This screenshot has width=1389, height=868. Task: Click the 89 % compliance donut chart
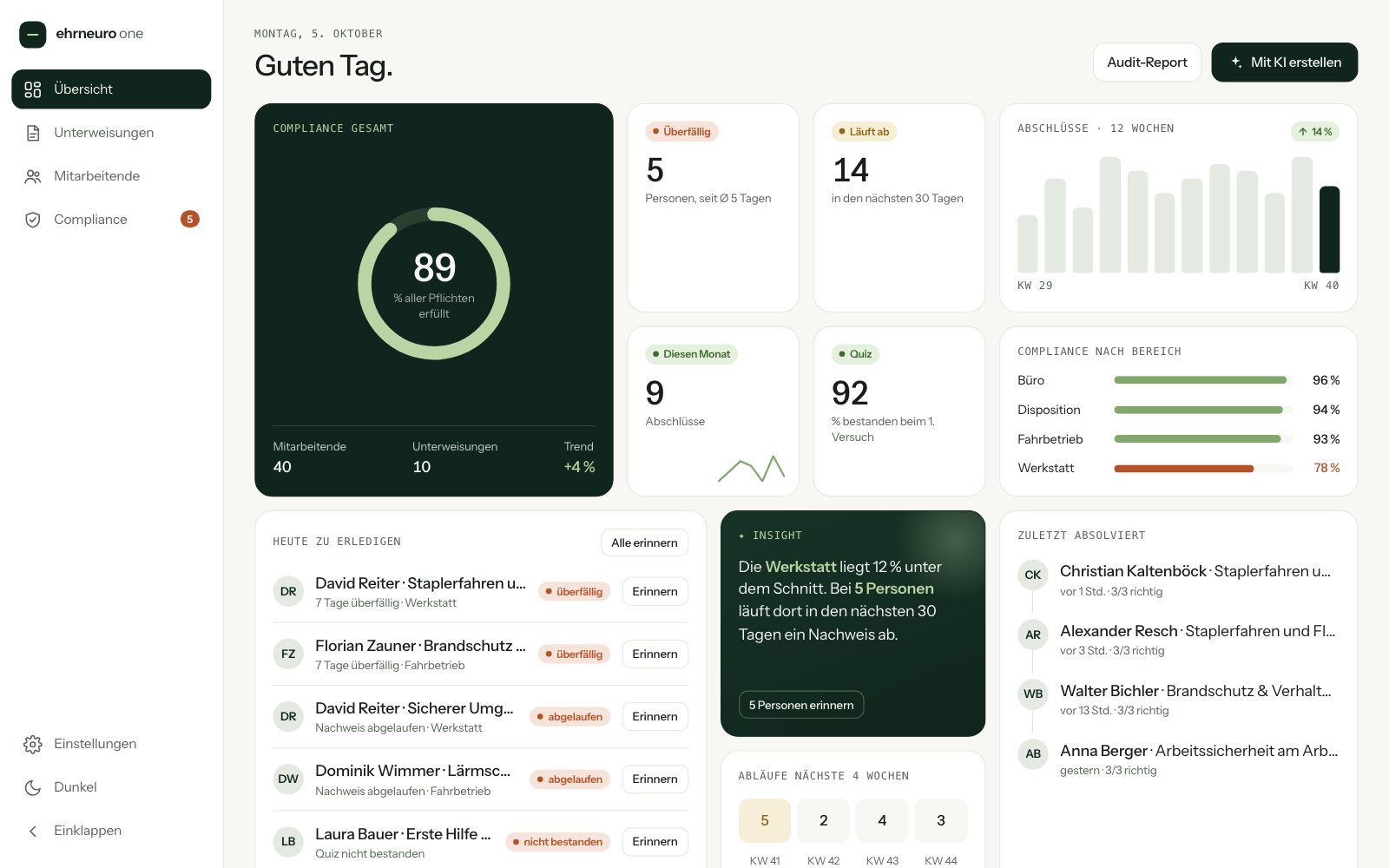[434, 284]
